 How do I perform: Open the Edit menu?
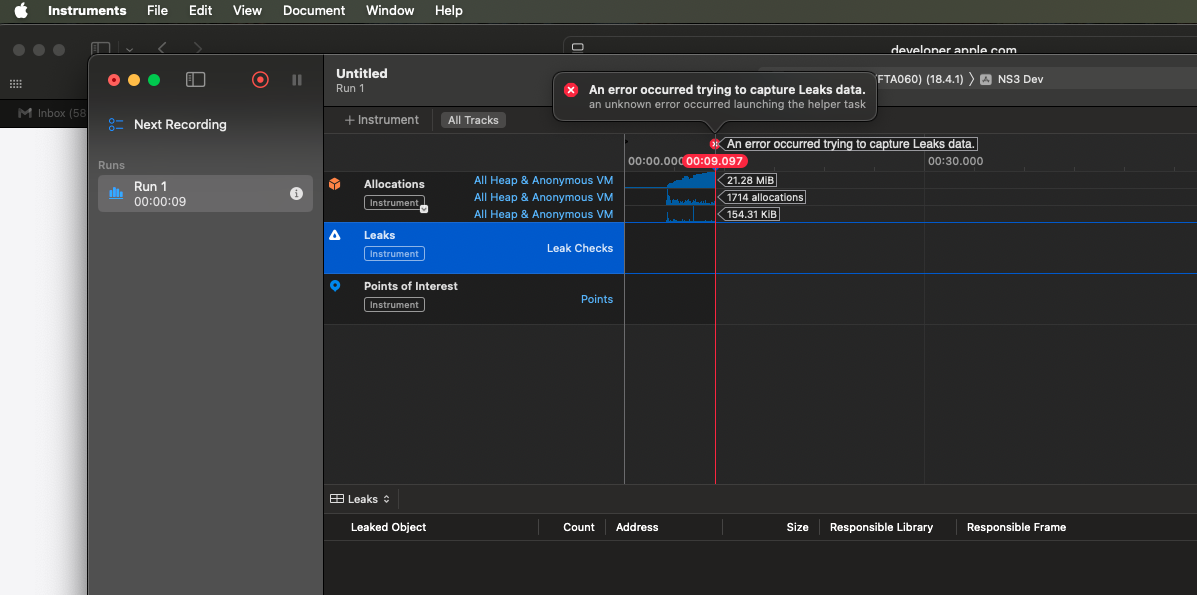[201, 11]
